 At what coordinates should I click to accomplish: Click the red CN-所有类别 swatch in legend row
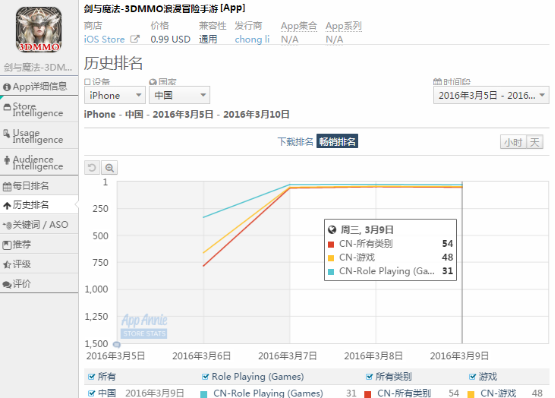[x=367, y=394]
